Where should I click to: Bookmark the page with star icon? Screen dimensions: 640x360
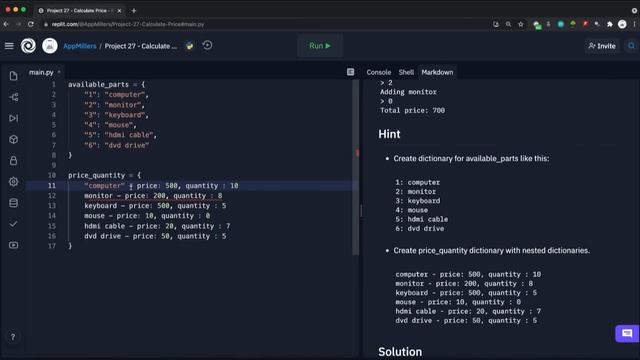click(x=521, y=24)
